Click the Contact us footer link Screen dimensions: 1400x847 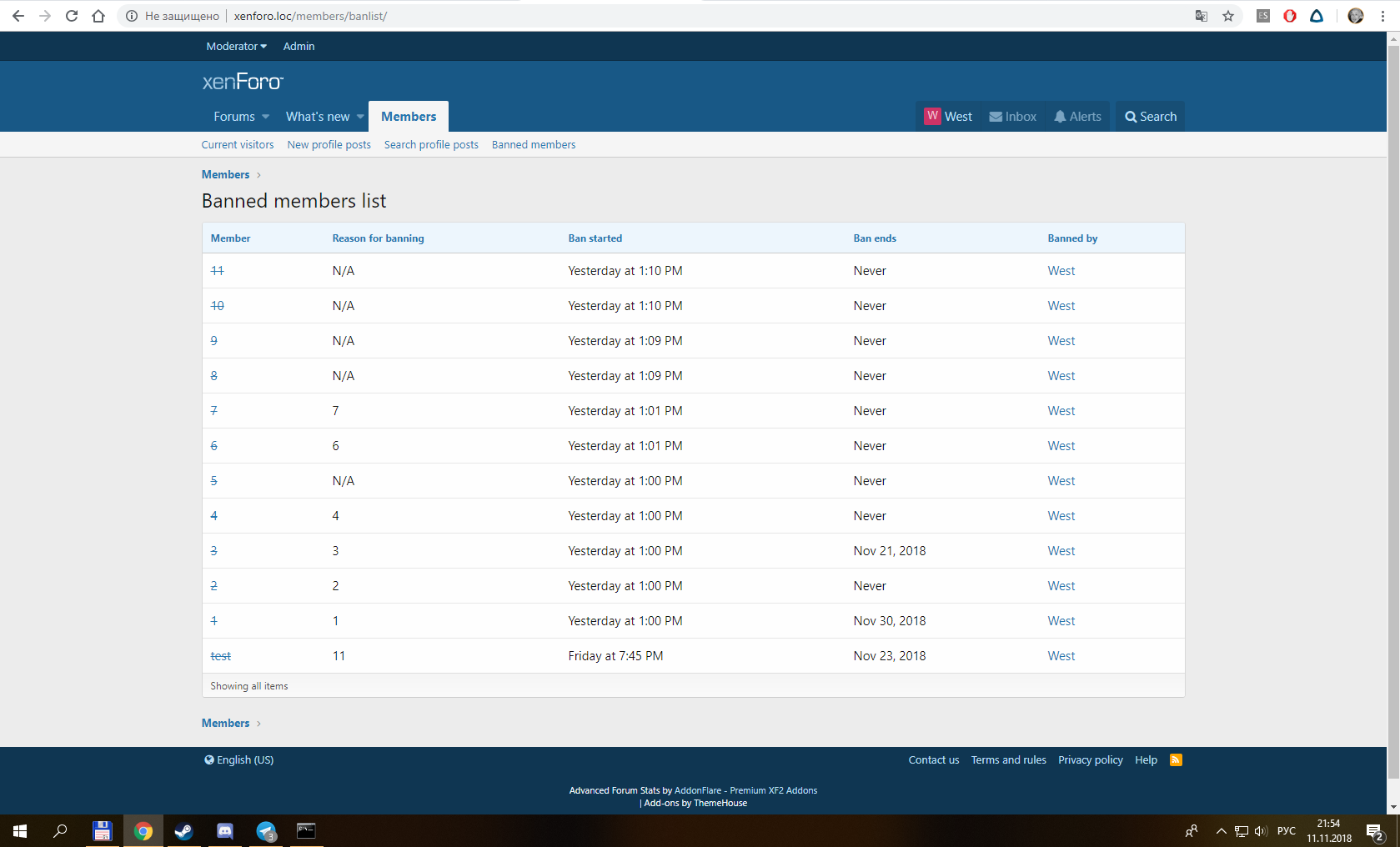[x=933, y=760]
